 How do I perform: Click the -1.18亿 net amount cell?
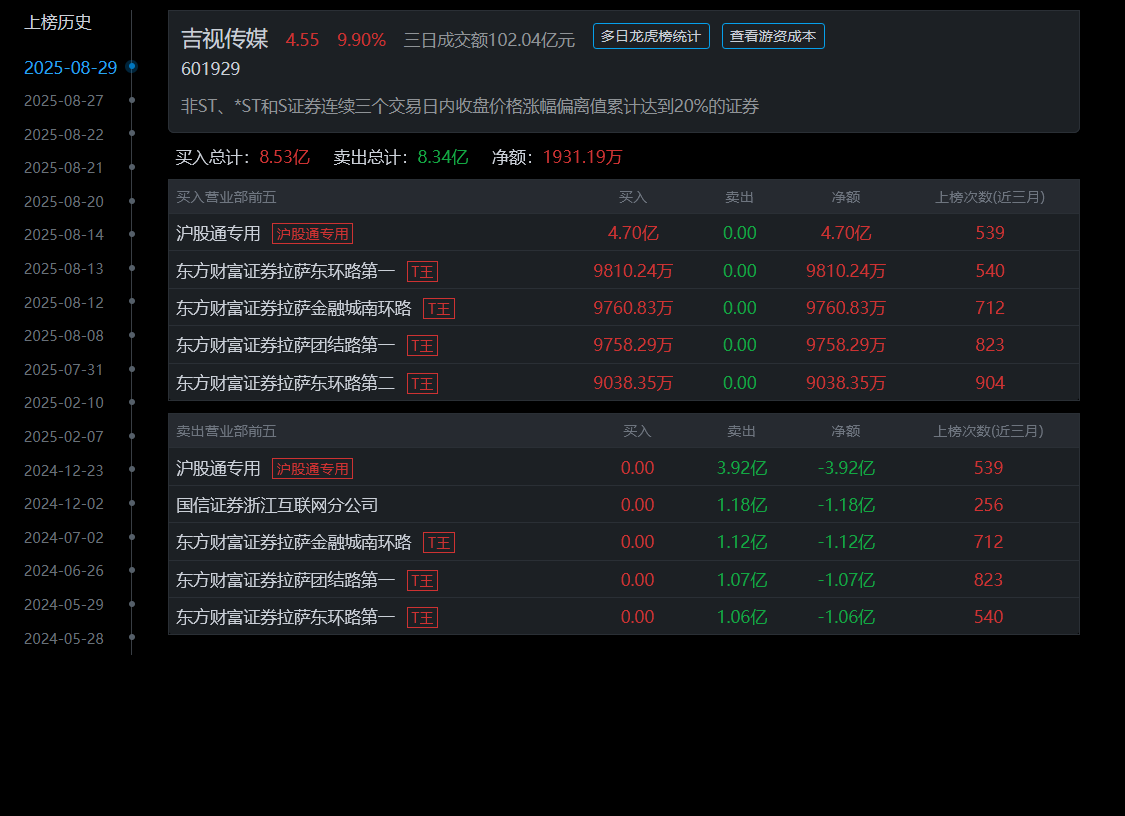846,505
